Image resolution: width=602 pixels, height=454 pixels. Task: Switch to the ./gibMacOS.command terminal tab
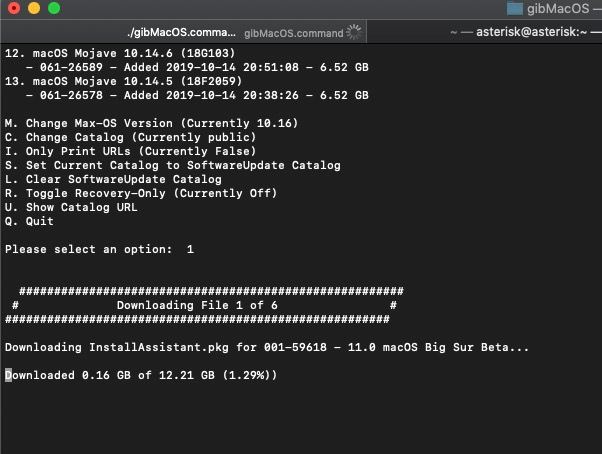click(183, 32)
